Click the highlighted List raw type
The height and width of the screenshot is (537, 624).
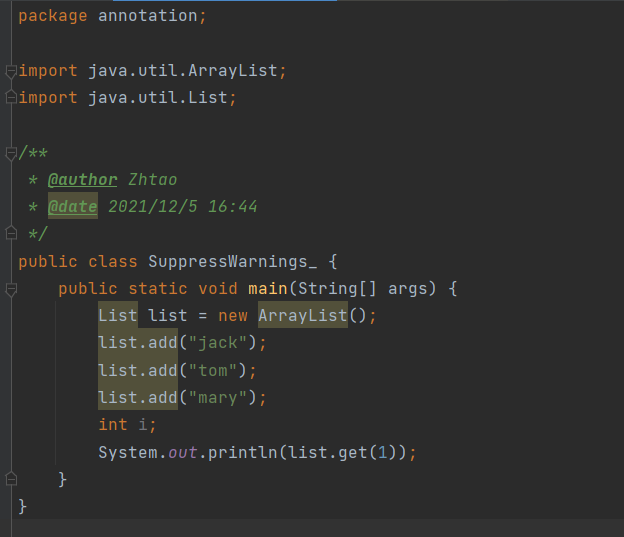point(118,315)
